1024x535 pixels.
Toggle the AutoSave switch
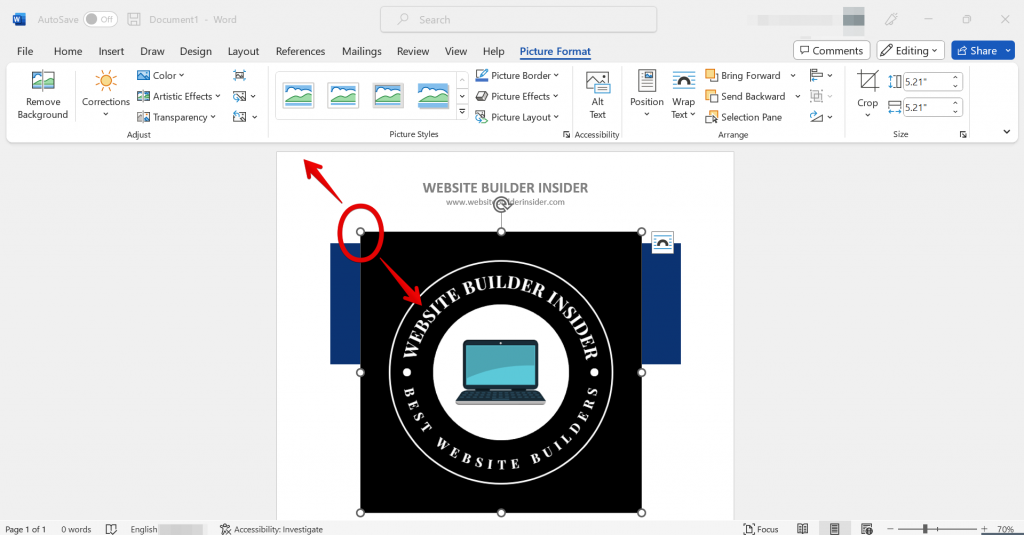click(x=100, y=19)
